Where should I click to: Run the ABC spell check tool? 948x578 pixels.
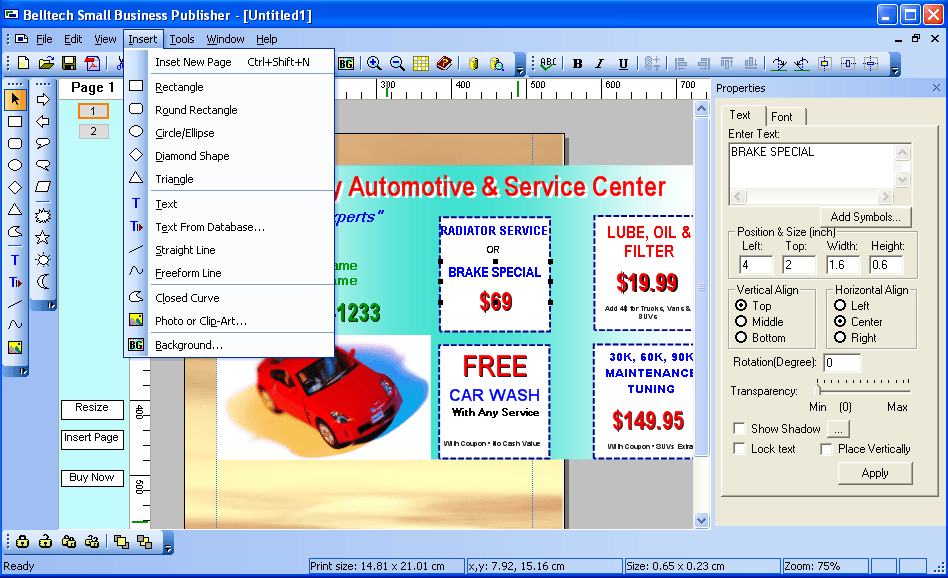[x=546, y=63]
